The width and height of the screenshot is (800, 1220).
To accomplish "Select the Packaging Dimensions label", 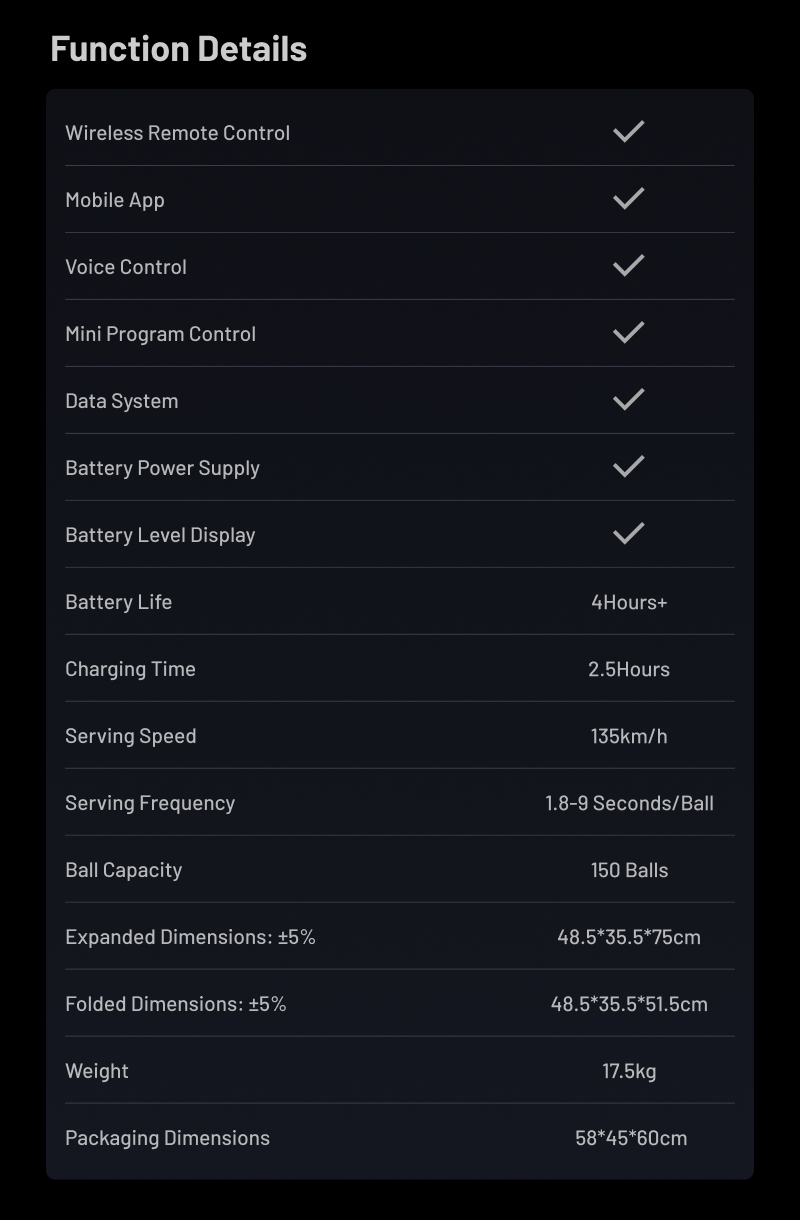I will [x=167, y=1138].
